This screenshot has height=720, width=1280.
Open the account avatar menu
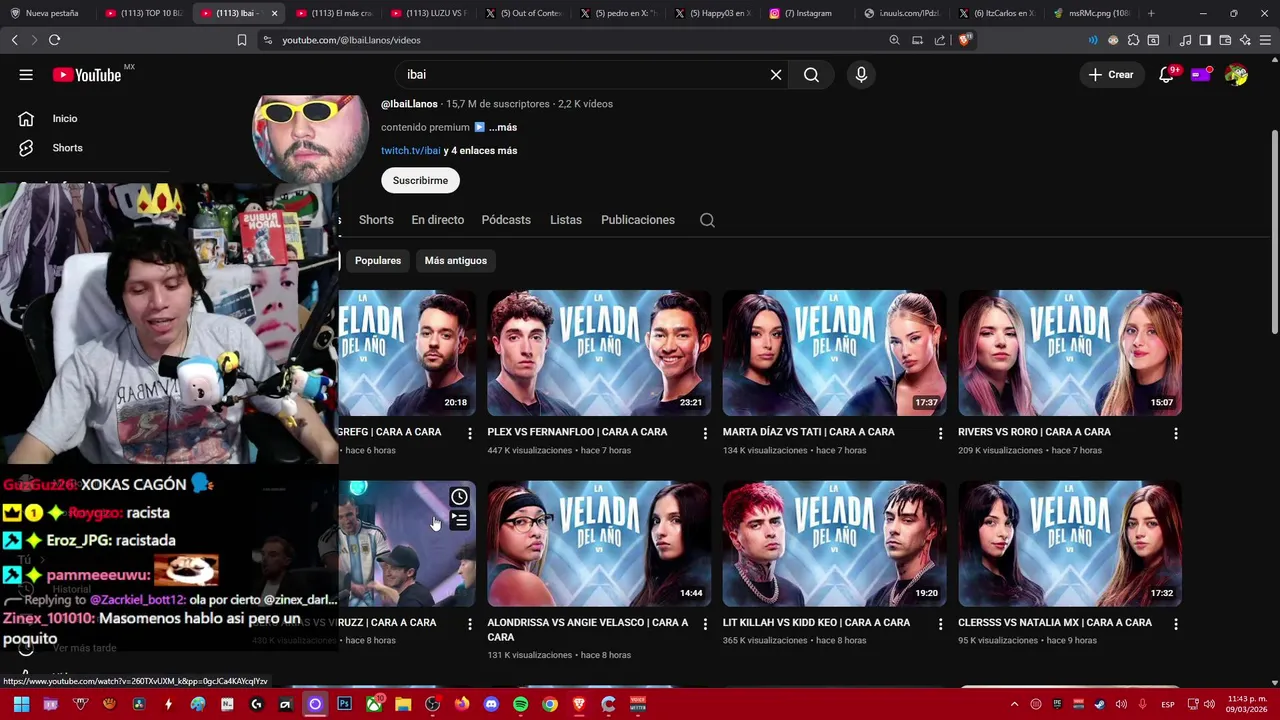(1237, 75)
